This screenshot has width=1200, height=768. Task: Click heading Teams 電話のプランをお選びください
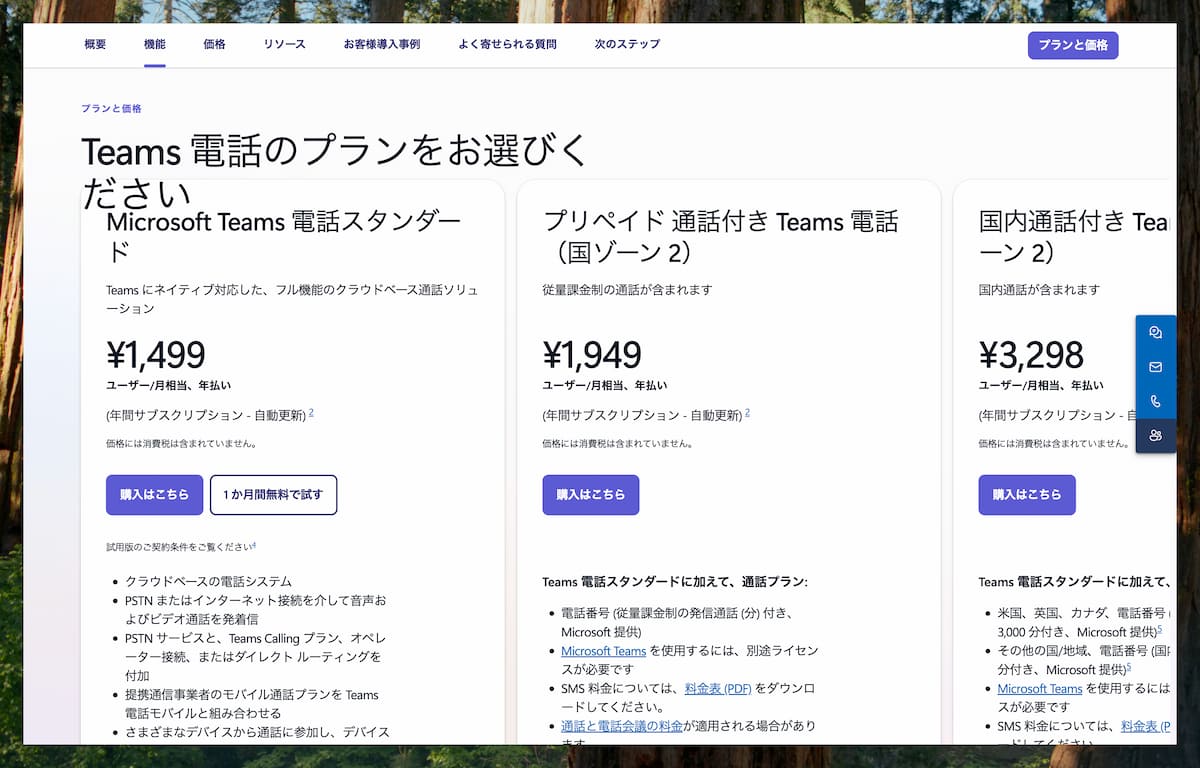coord(335,170)
